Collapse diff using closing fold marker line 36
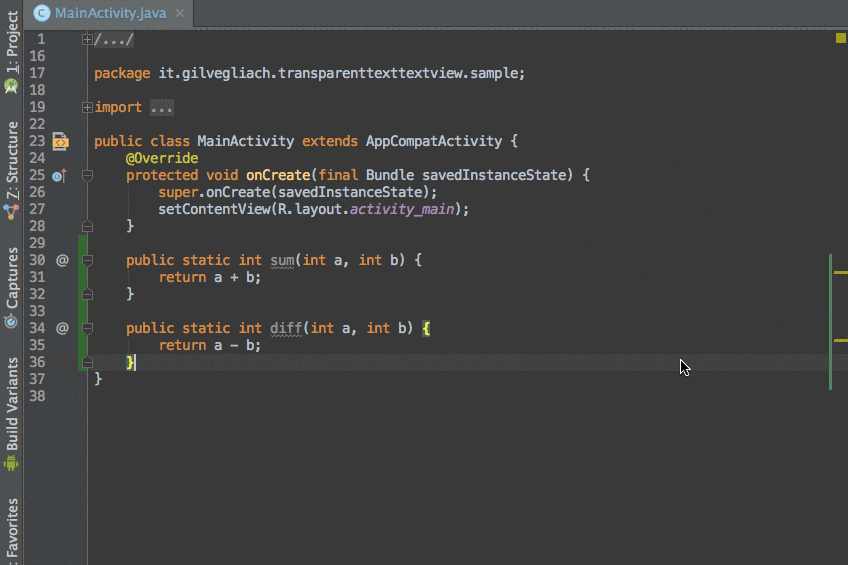Screen dimensions: 848x565 click(87, 362)
